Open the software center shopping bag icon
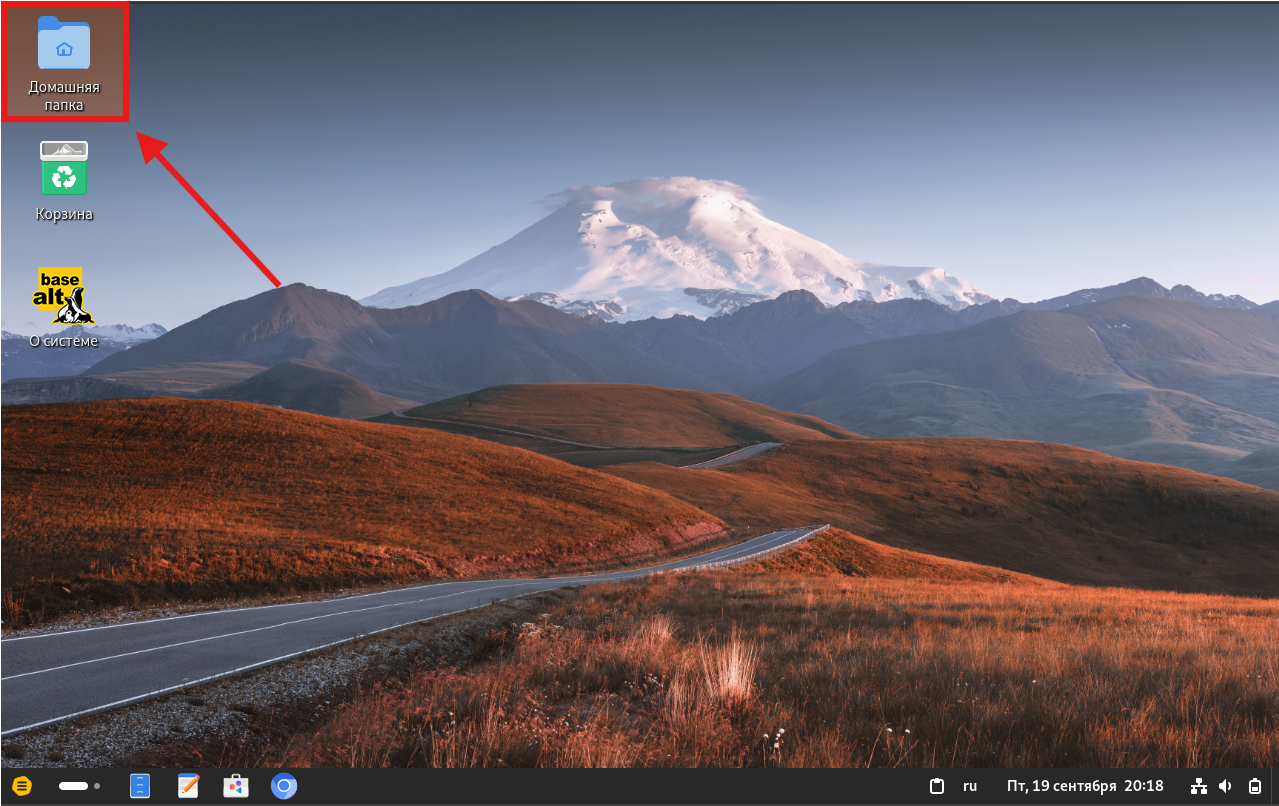Image resolution: width=1279 pixels, height=806 pixels. pos(236,786)
